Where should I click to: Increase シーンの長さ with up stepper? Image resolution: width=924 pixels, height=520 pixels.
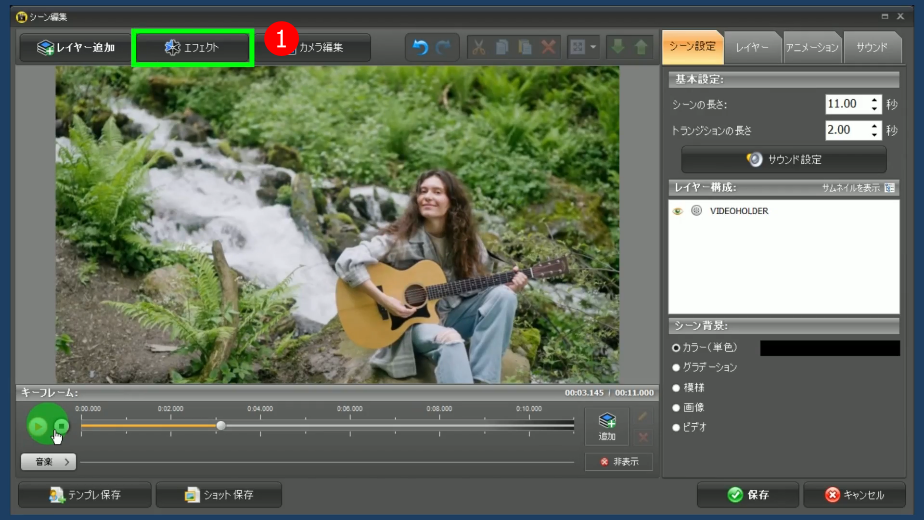tap(875, 100)
